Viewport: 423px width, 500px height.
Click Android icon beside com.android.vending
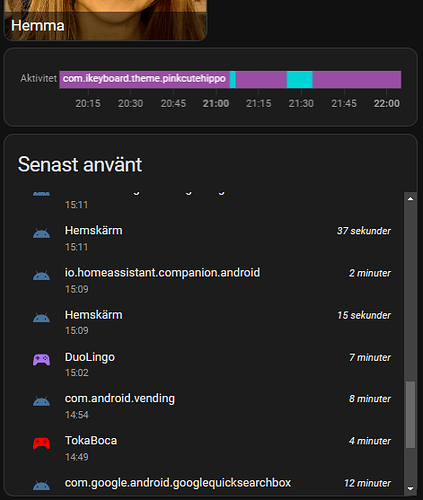pyautogui.click(x=41, y=401)
